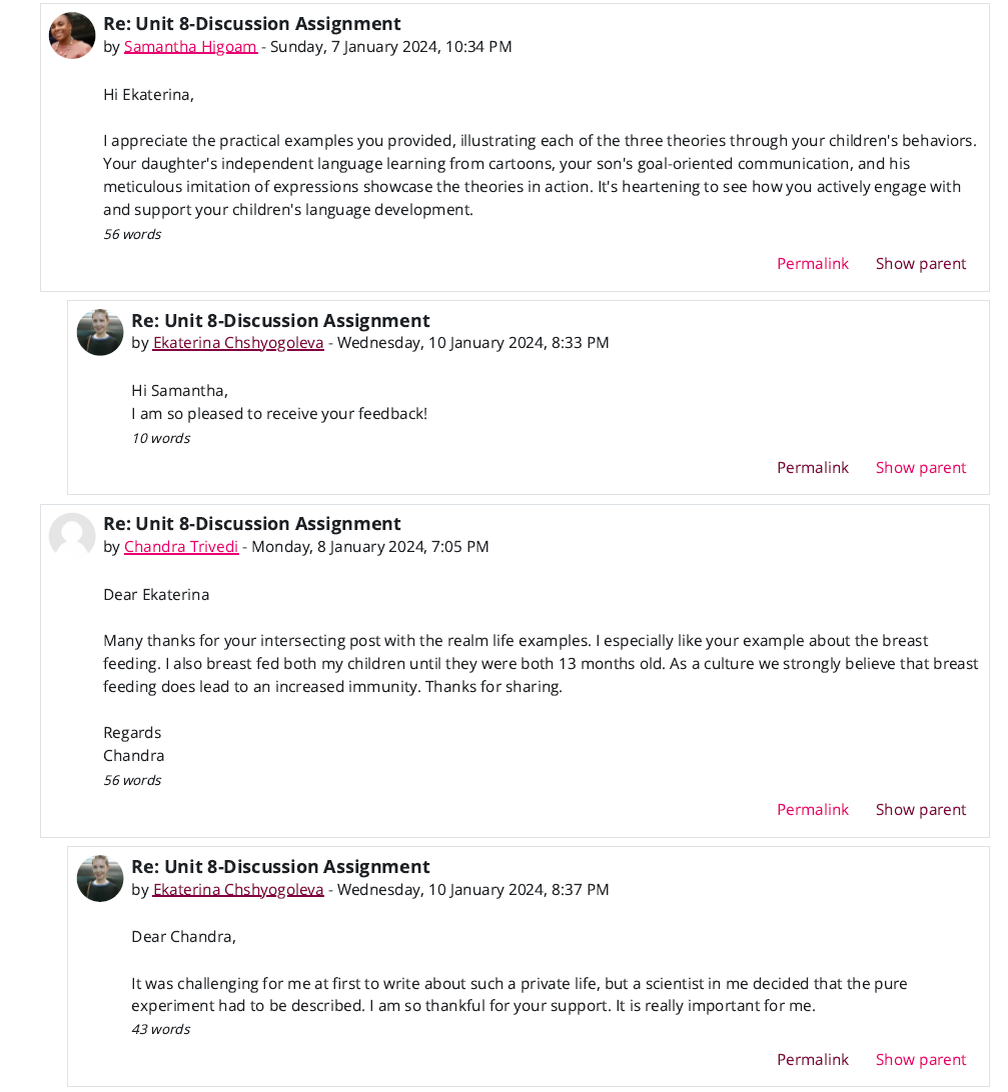The width and height of the screenshot is (1008, 1092).
Task: Open Chandra Trivedi's author profile link
Action: 181,547
